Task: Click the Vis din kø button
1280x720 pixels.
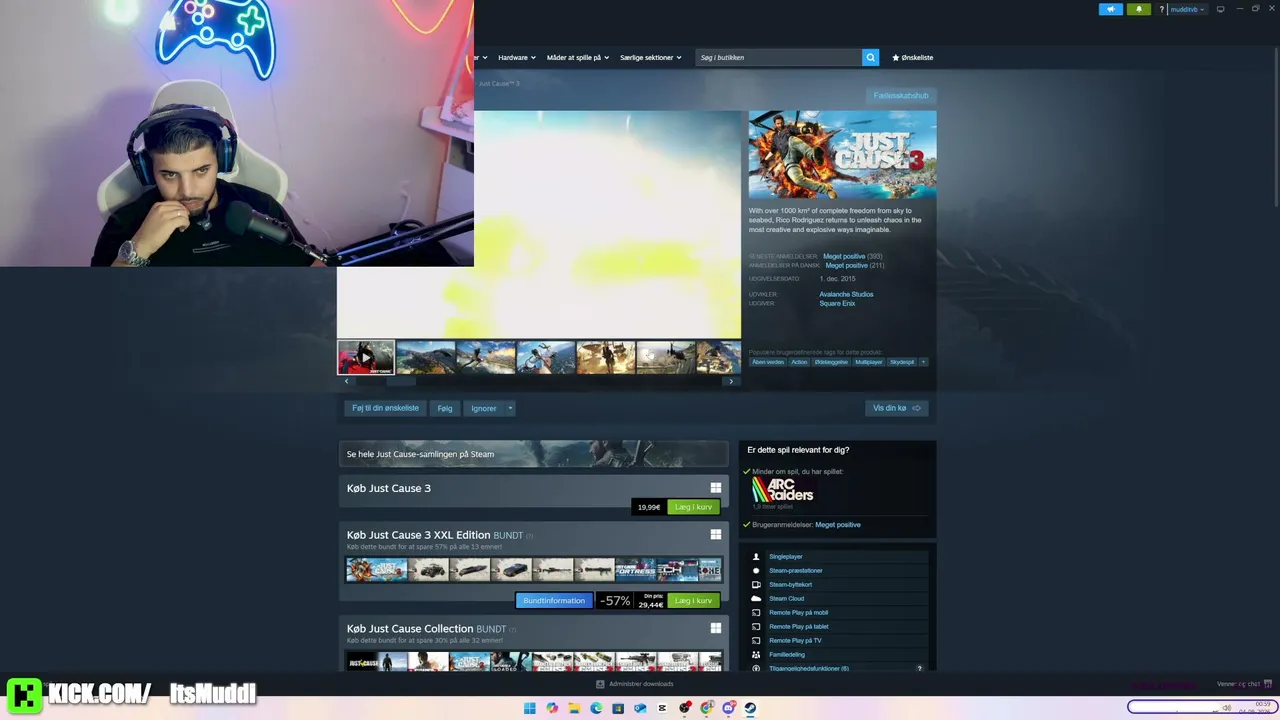Action: pyautogui.click(x=897, y=408)
